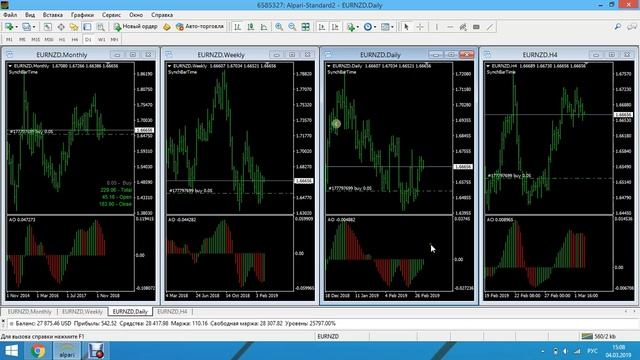Image resolution: width=640 pixels, height=360 pixels.
Task: Open the Вставка menu
Action: coord(53,15)
